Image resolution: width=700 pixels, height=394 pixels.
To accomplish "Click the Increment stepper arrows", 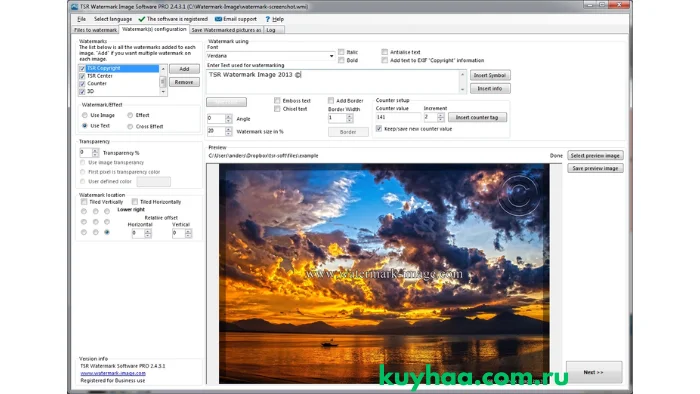I will pos(441,117).
